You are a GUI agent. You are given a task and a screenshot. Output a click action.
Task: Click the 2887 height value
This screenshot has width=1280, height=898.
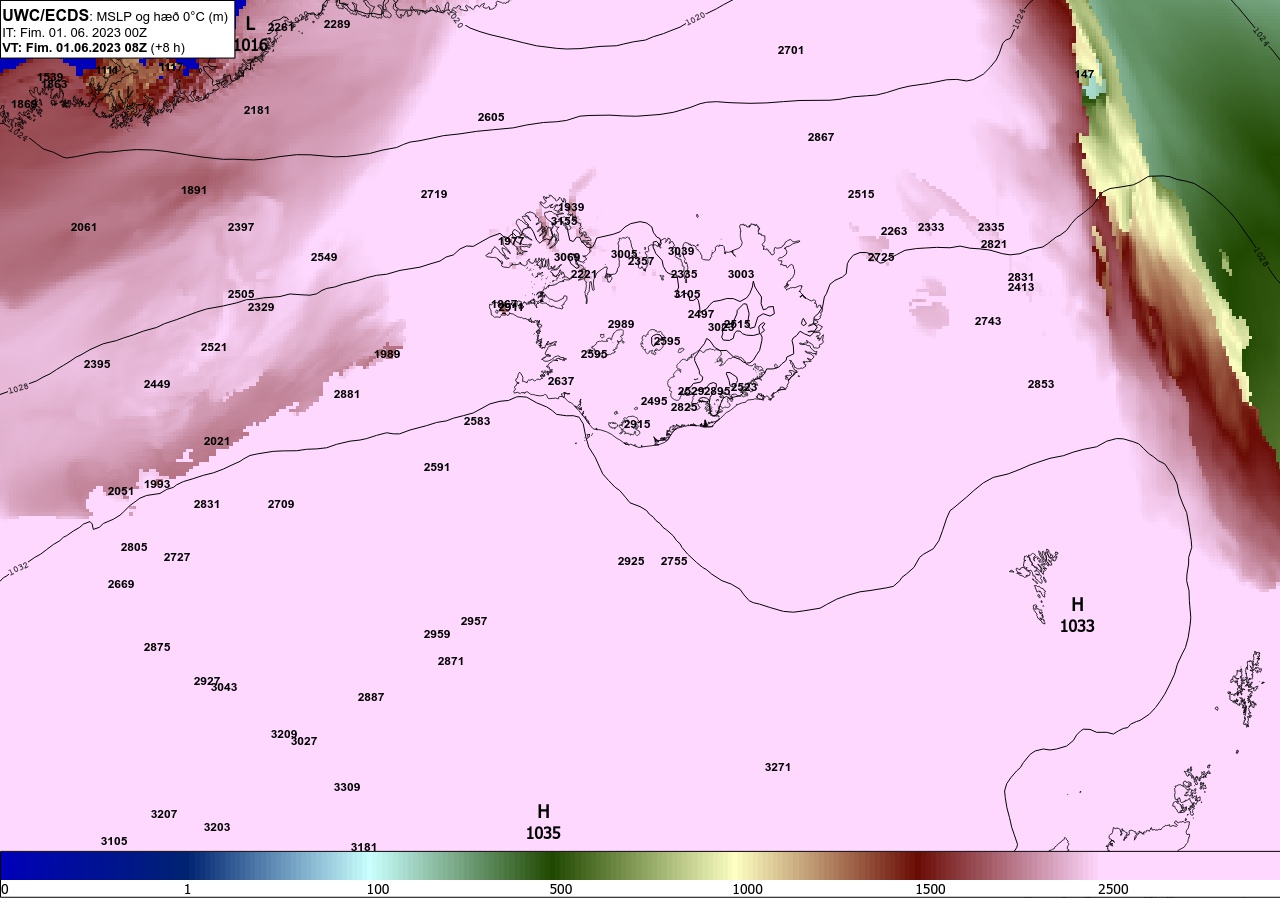pos(371,697)
